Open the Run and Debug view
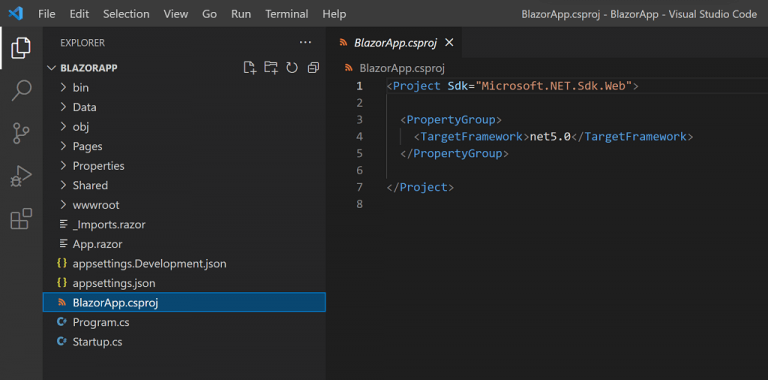 21,176
